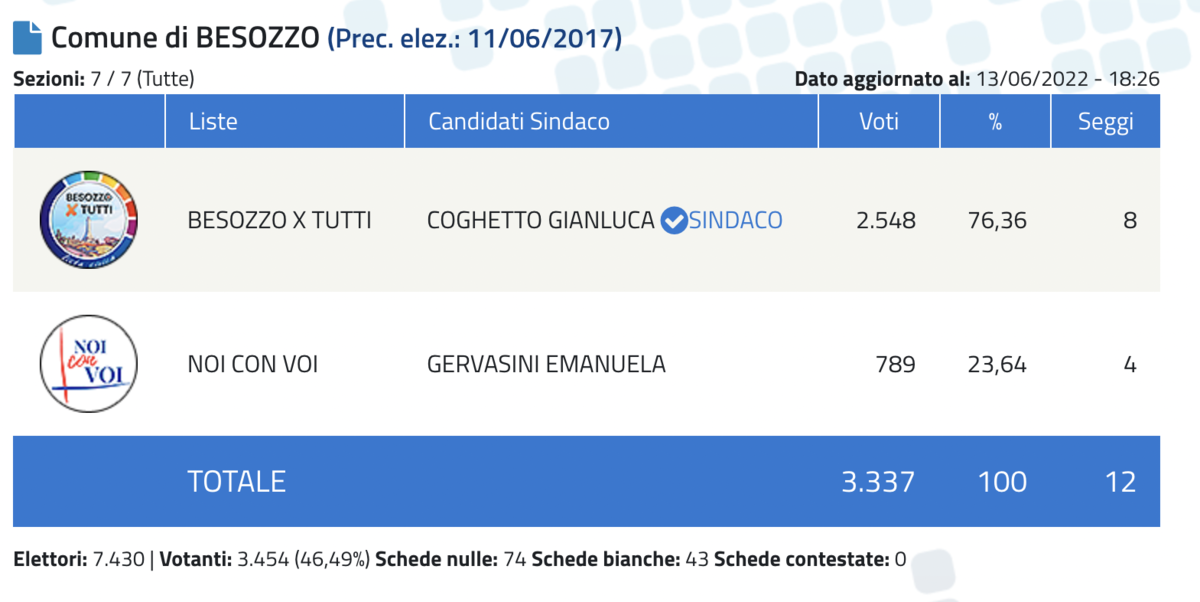This screenshot has width=1200, height=602.
Task: Click the percentage column header
Action: (x=995, y=122)
